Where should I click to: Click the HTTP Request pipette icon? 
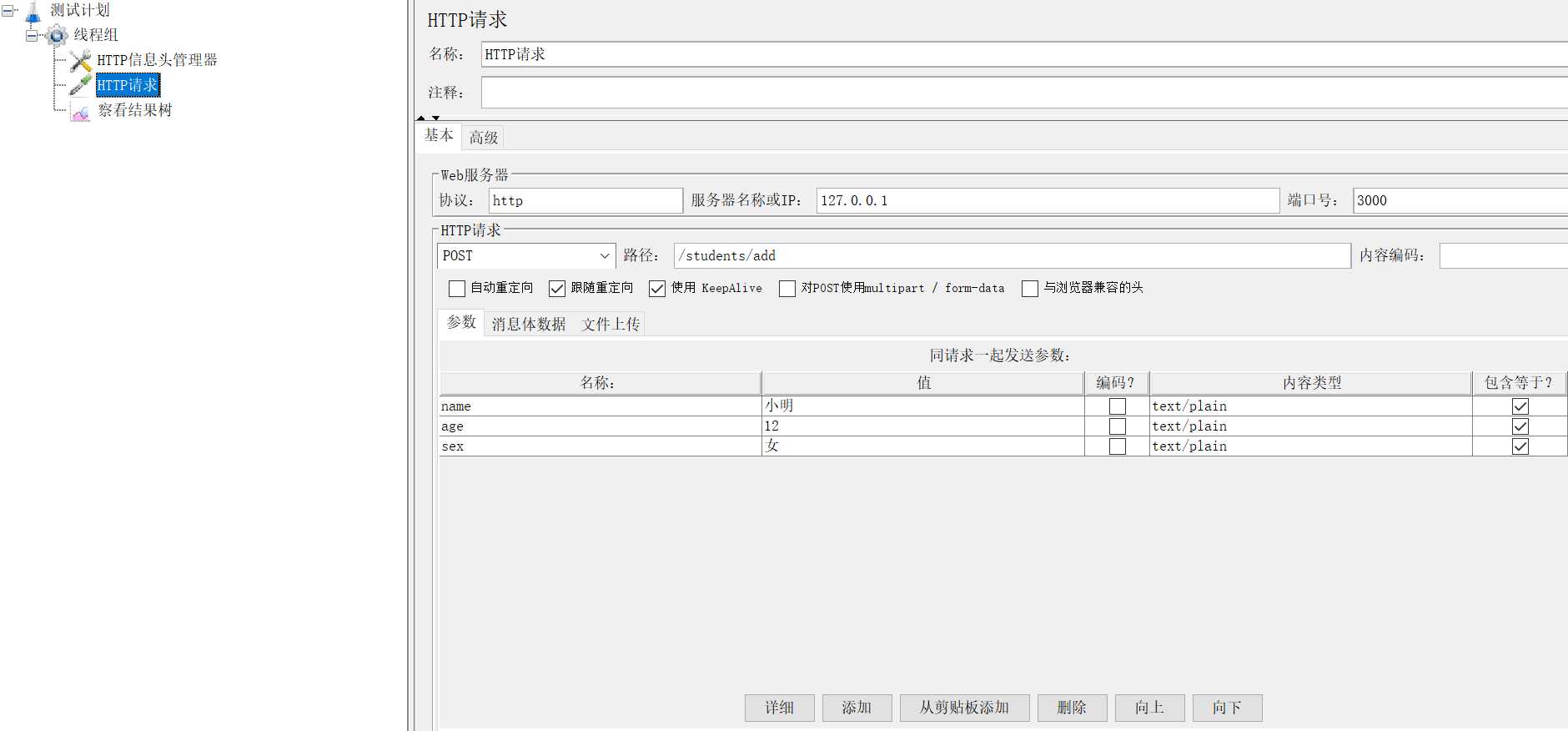click(81, 85)
